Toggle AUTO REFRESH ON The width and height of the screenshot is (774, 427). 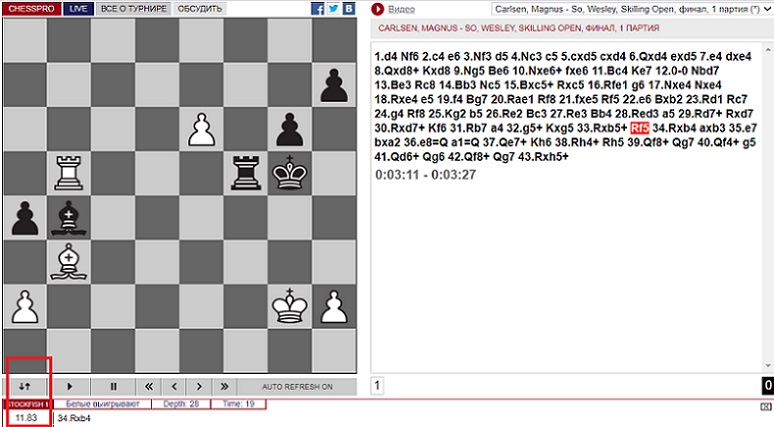click(297, 386)
